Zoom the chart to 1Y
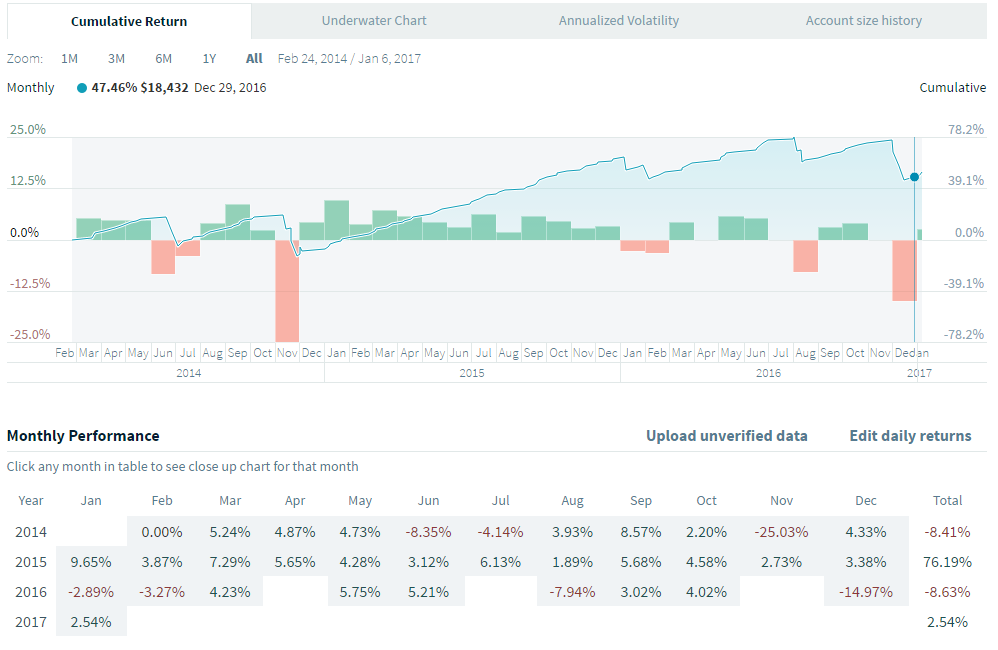 pyautogui.click(x=209, y=58)
